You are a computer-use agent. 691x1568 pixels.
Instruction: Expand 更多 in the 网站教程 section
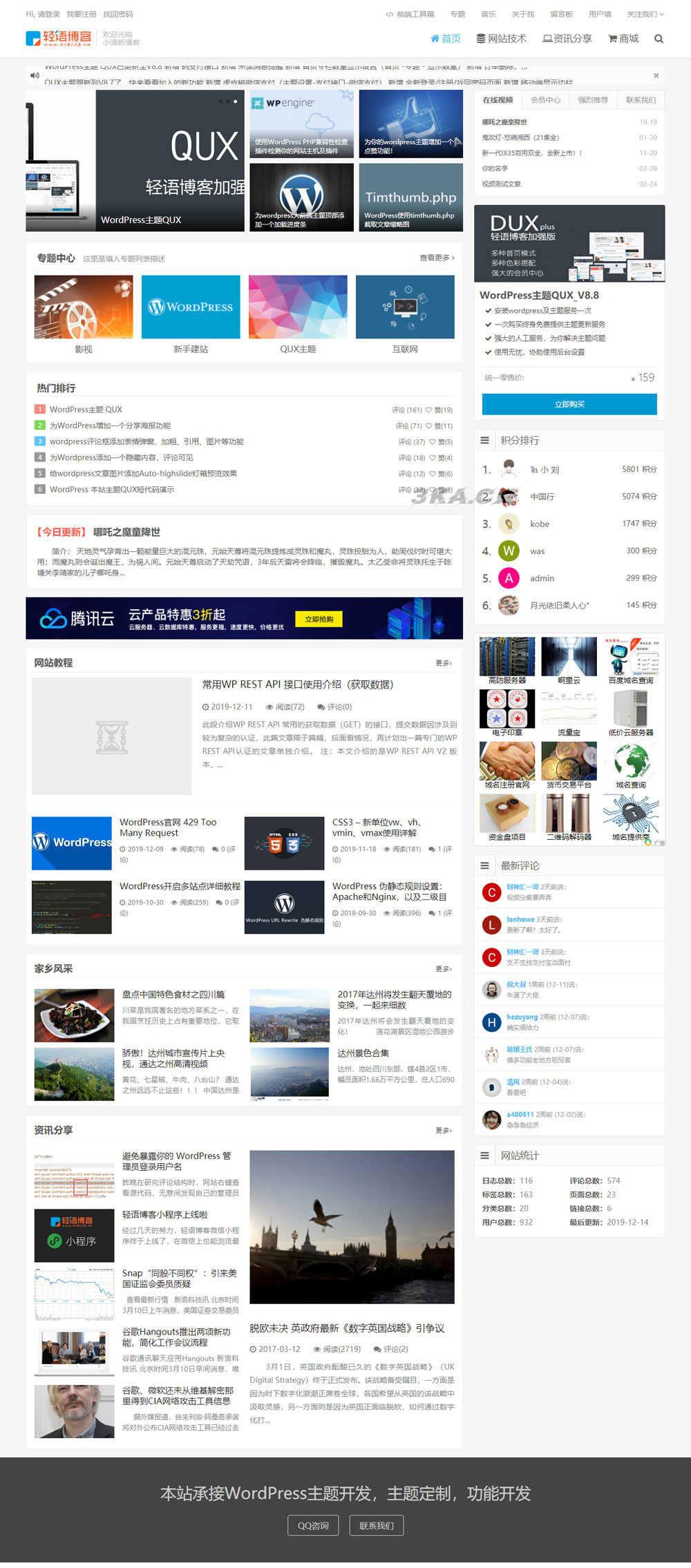443,663
